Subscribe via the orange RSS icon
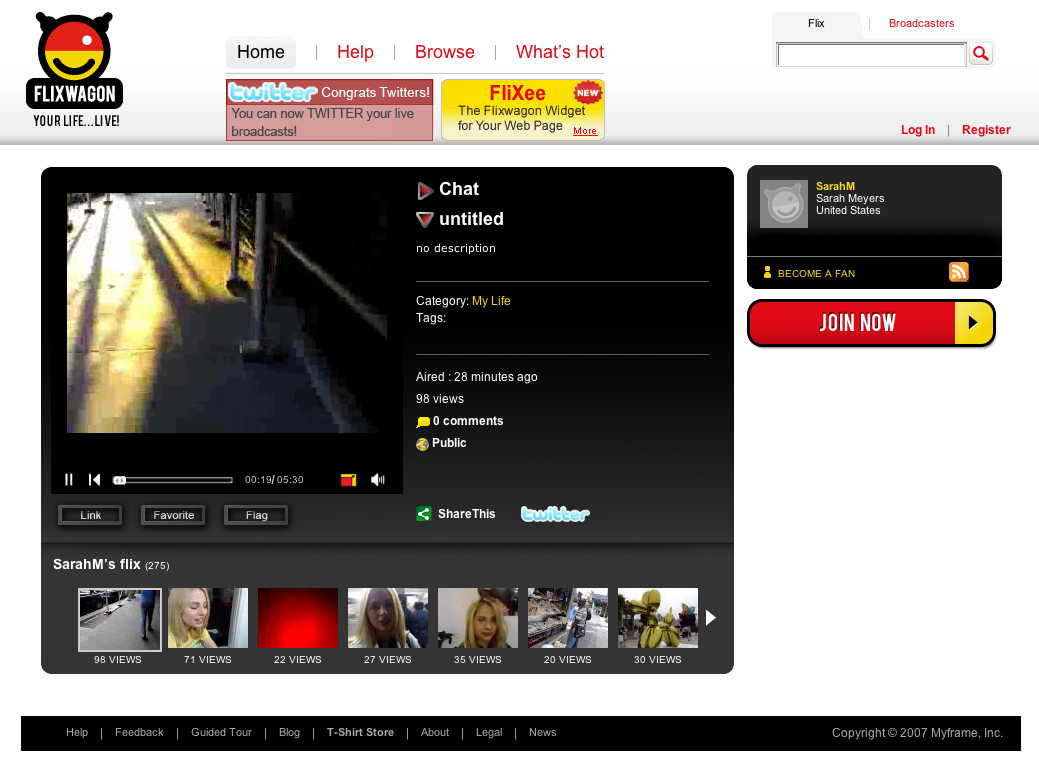Screen dimensions: 1039x774 coord(959,272)
